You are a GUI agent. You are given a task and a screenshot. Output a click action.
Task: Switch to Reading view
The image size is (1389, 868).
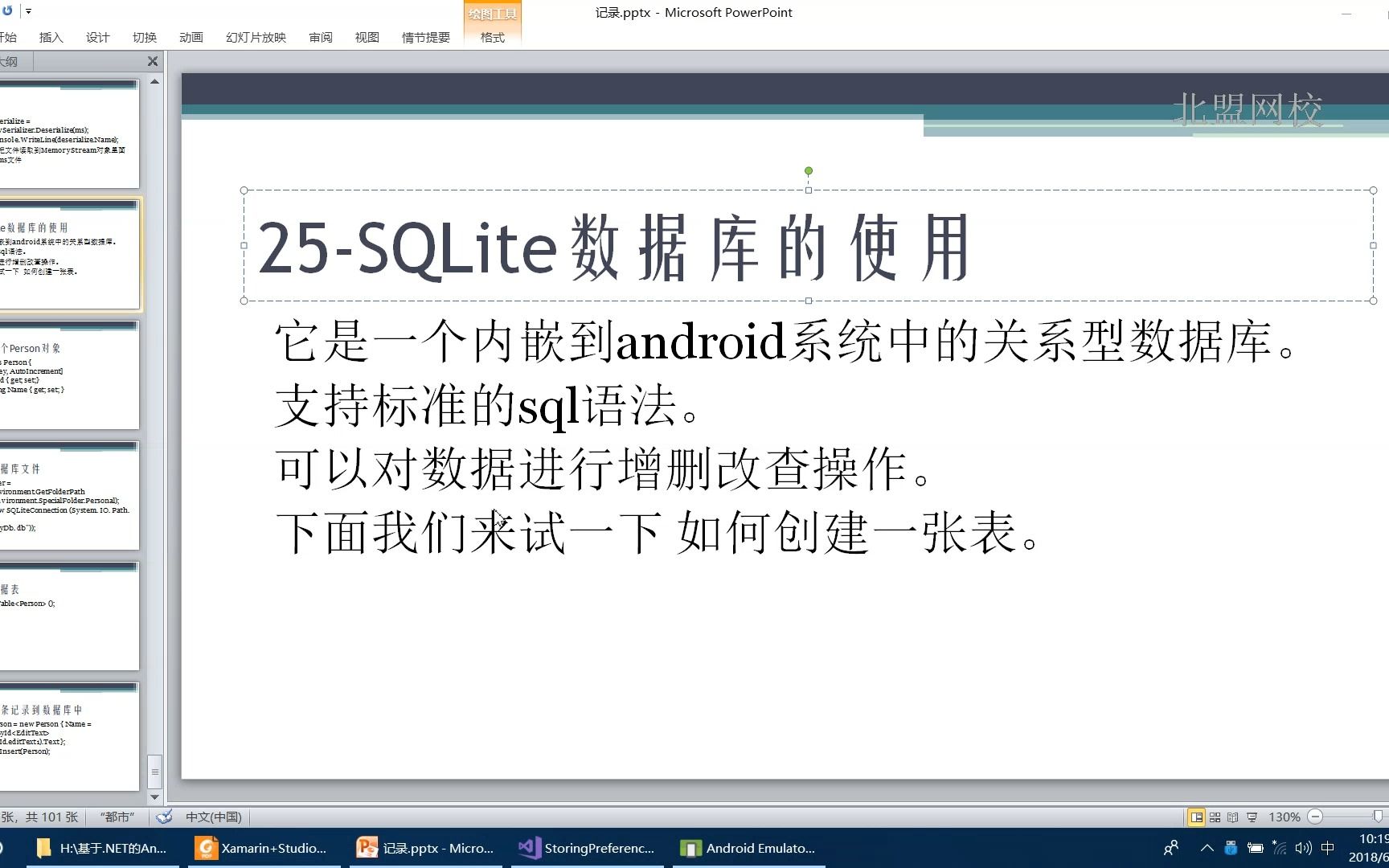click(1233, 817)
